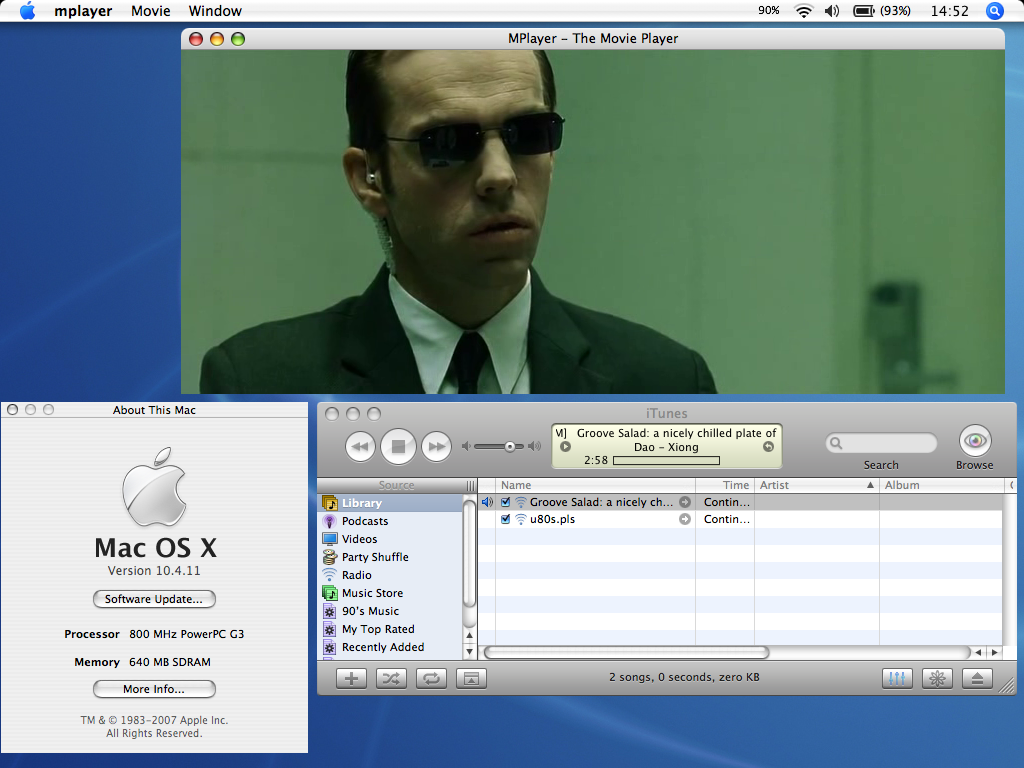Click Software Update in About This Mac
Image resolution: width=1024 pixels, height=768 pixels.
(154, 599)
